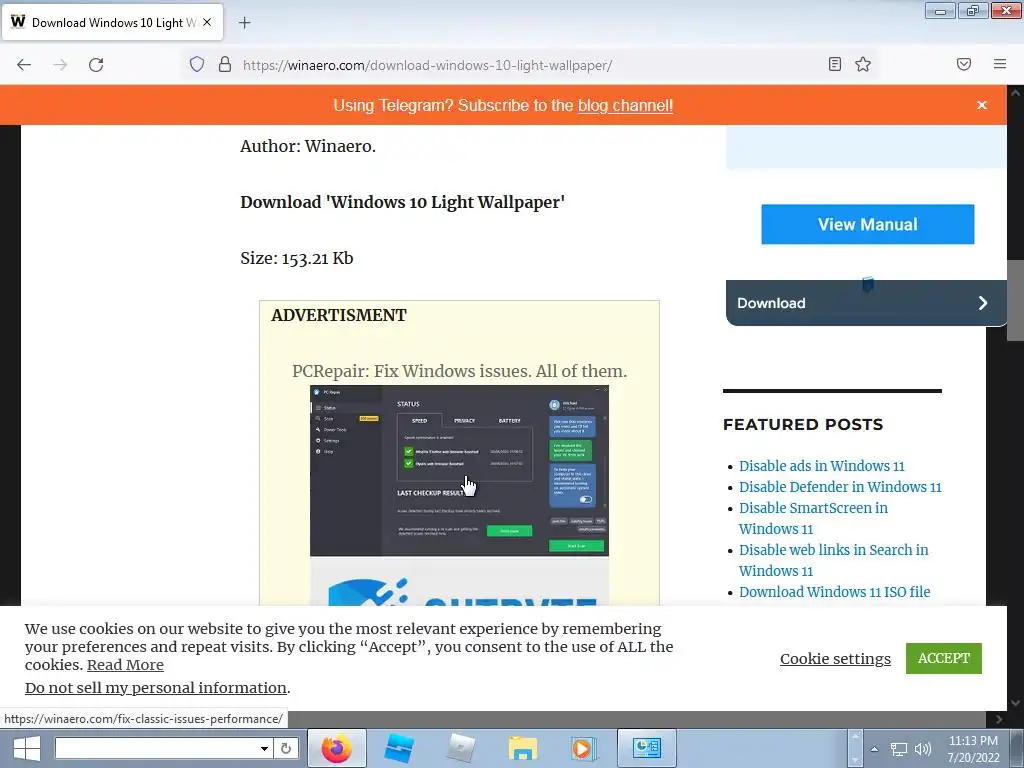Image resolution: width=1024 pixels, height=768 pixels.
Task: Open Disable ads in Windows 11 post
Action: click(822, 466)
